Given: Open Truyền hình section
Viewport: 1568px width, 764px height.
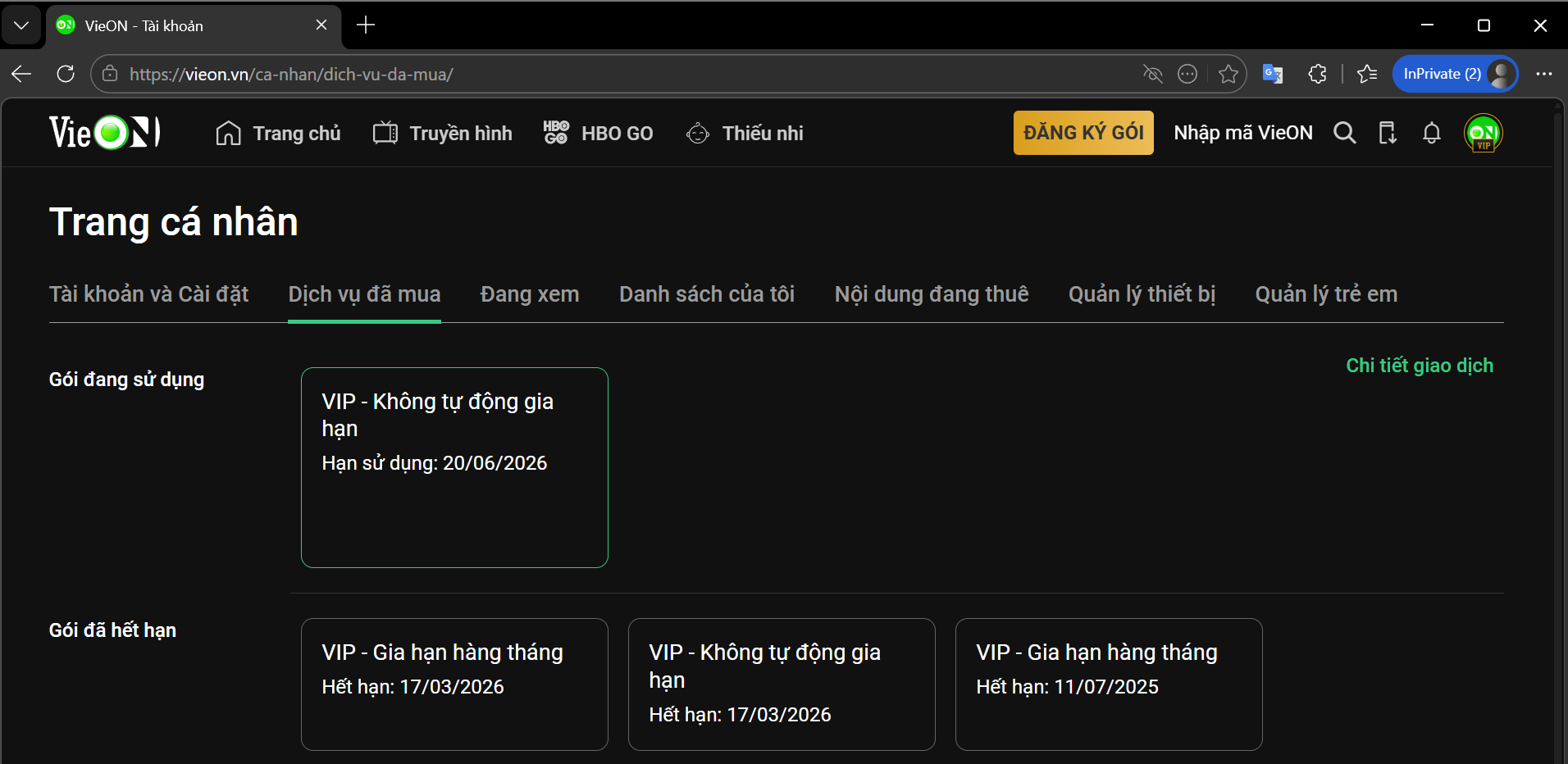Looking at the screenshot, I should (443, 133).
